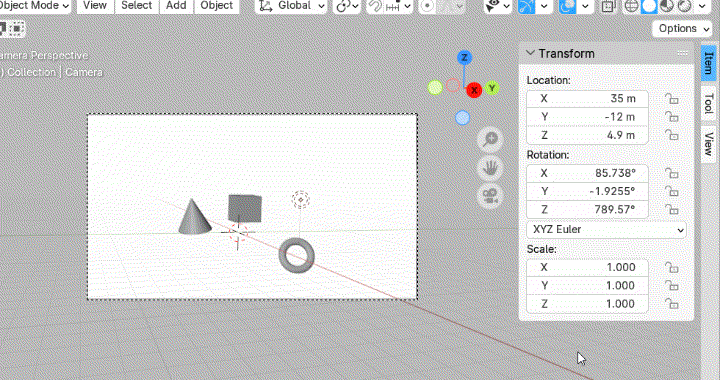Click the zoom magnifier viewport icon
Screen dimensions: 720x380
490,140
